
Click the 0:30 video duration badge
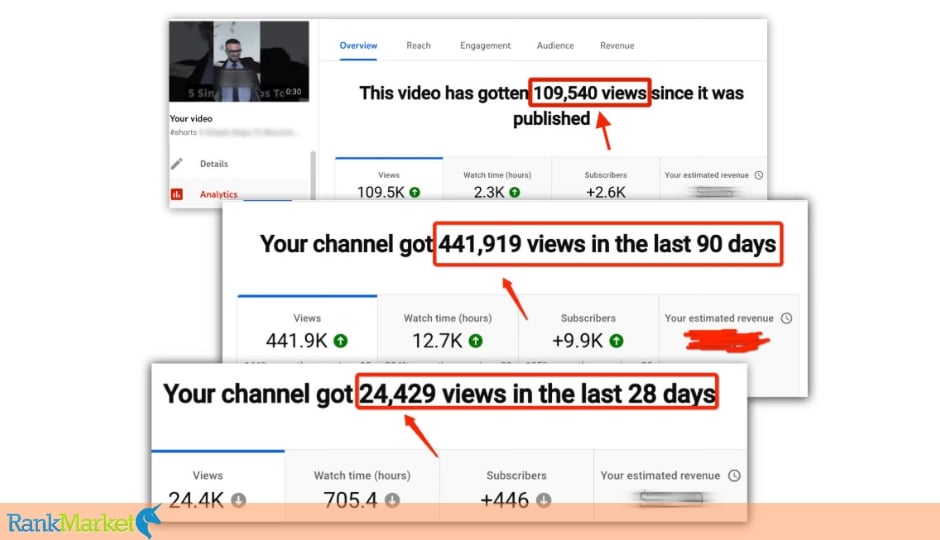[x=293, y=92]
